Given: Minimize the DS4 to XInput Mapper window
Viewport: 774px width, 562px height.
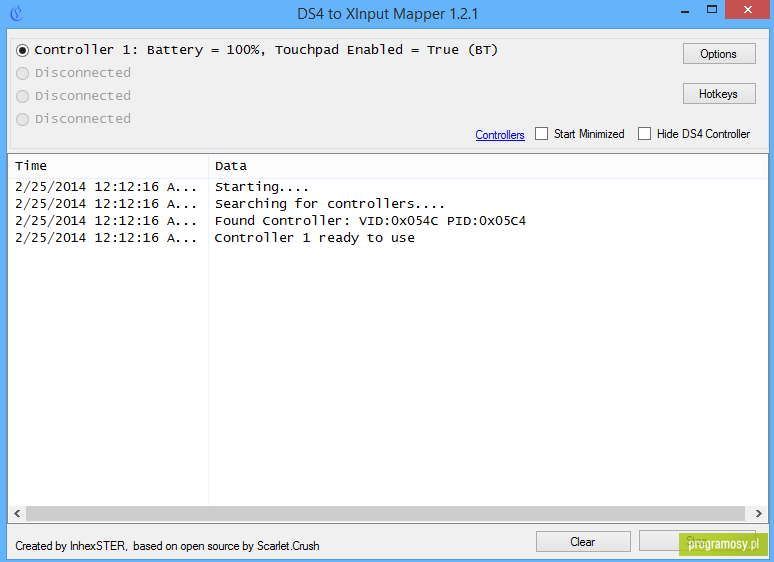Looking at the screenshot, I should pos(685,11).
